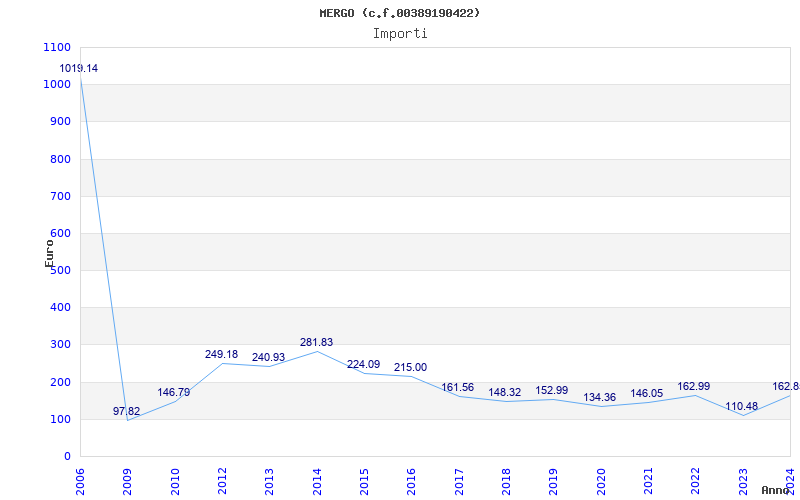
Task: Click the Euro y-axis title
Action: pos(49,254)
